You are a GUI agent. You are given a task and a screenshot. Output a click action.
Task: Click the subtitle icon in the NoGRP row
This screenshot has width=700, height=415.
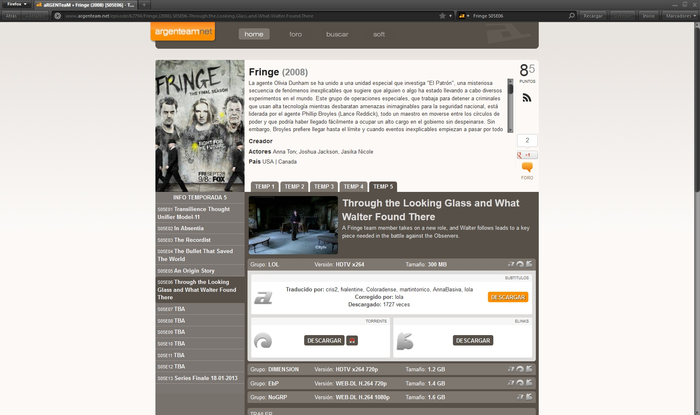pyautogui.click(x=520, y=397)
